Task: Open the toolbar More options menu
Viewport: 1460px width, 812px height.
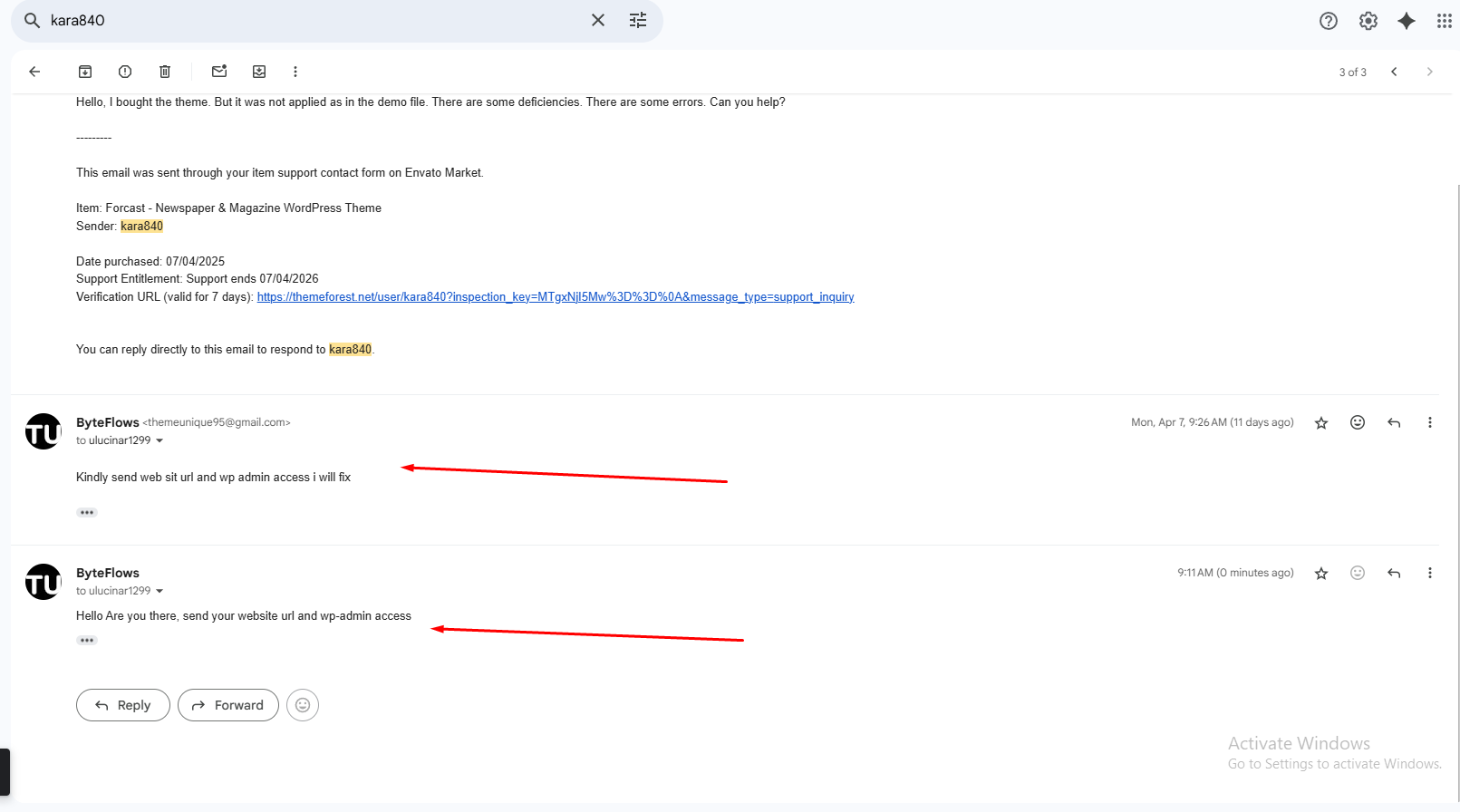Action: [x=295, y=72]
